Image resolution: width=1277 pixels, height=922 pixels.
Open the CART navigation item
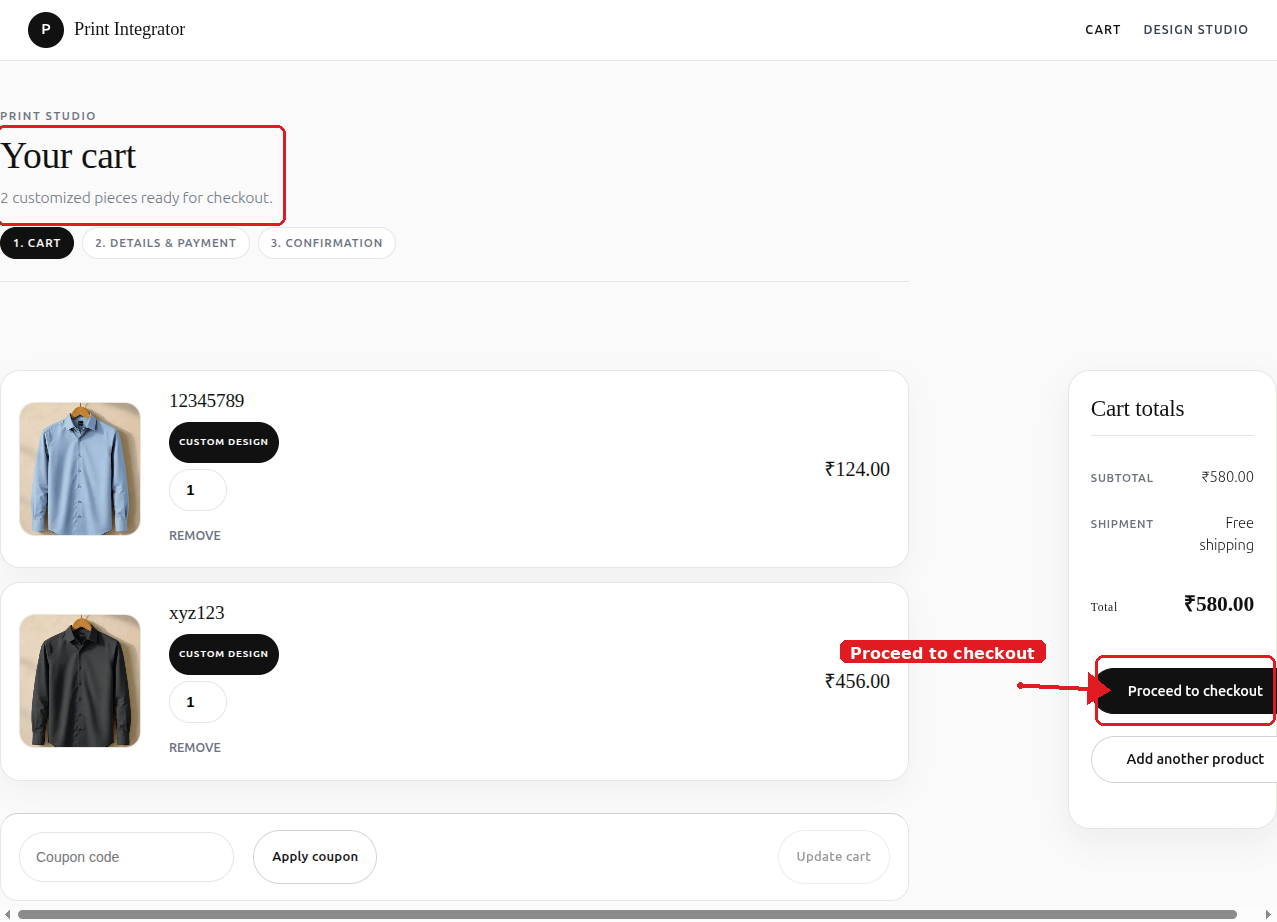tap(1103, 30)
